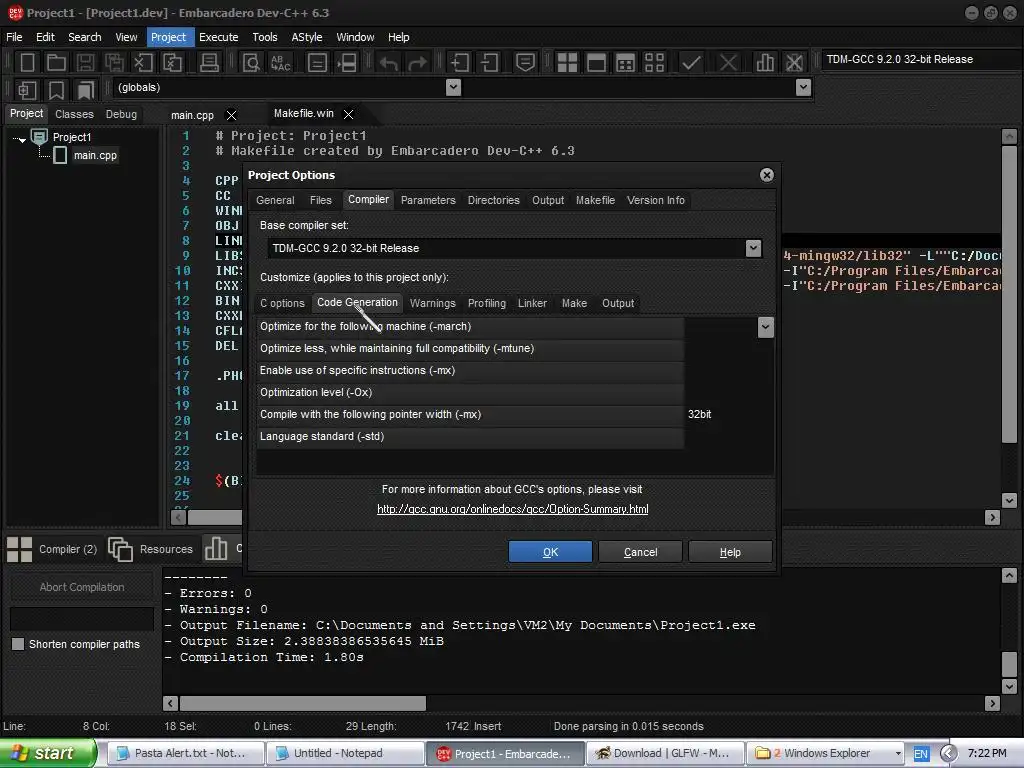Click Cancel in the Project Options dialog

click(641, 552)
